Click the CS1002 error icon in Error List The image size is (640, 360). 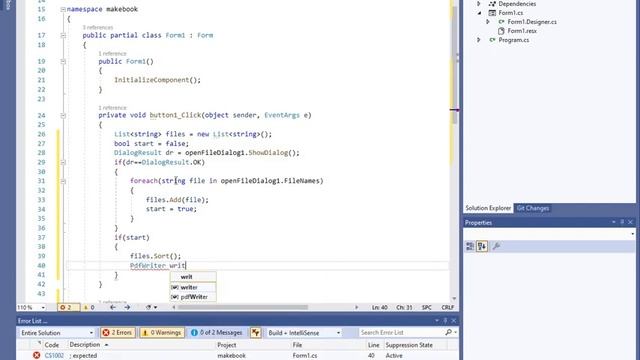point(36,356)
